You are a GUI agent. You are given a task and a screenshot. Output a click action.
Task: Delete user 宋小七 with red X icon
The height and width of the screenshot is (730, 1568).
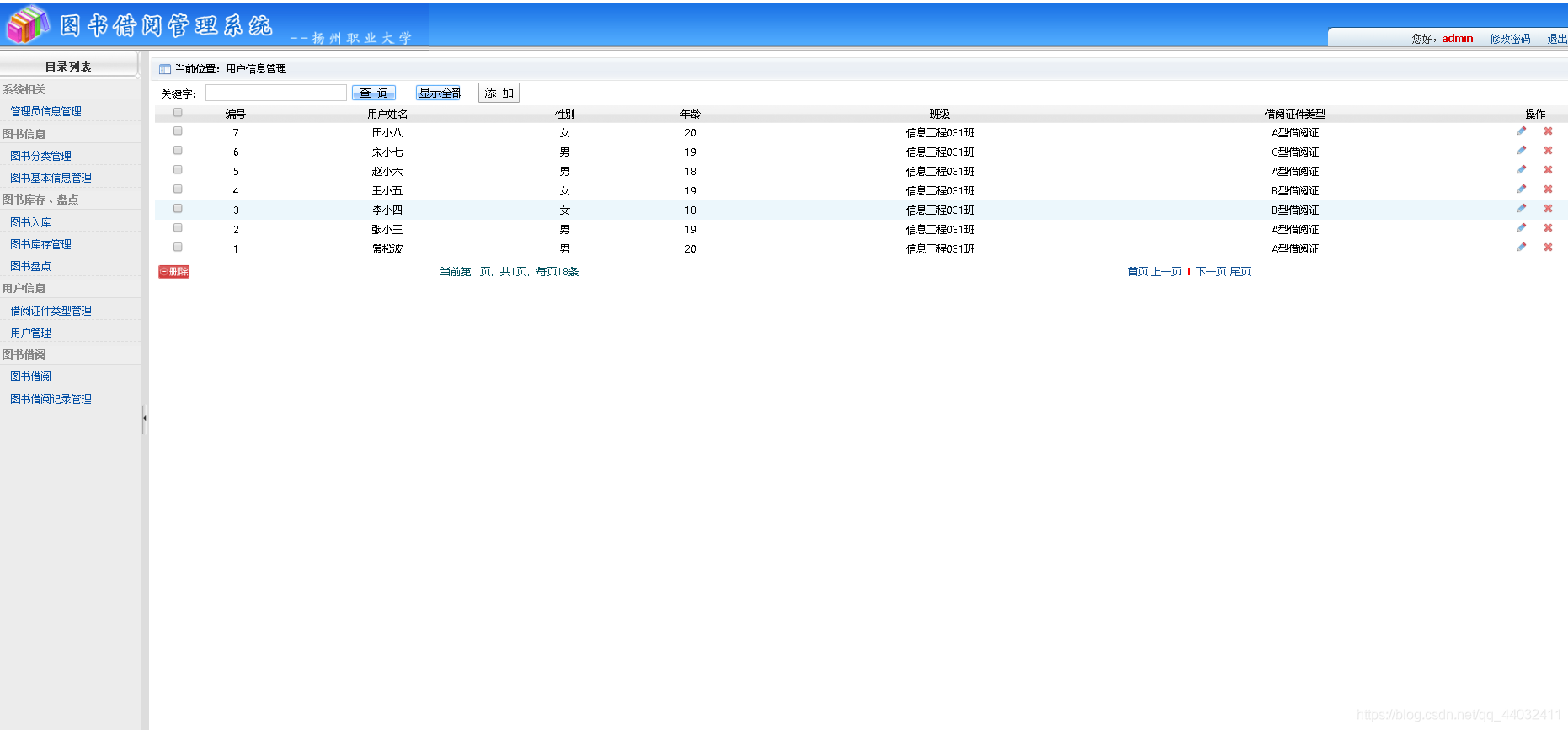(1548, 151)
